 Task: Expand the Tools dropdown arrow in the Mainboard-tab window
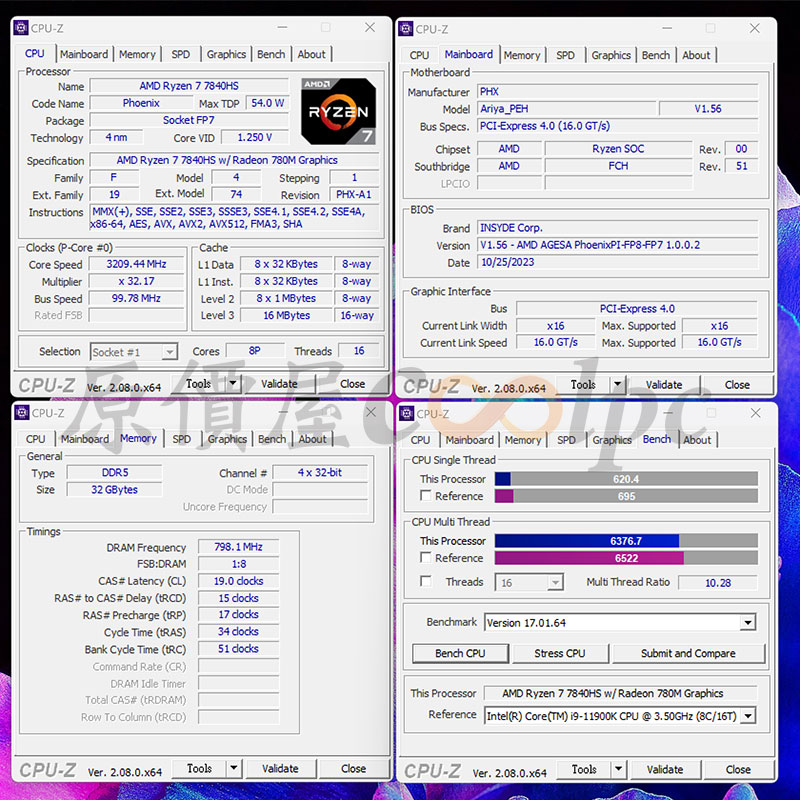618,384
